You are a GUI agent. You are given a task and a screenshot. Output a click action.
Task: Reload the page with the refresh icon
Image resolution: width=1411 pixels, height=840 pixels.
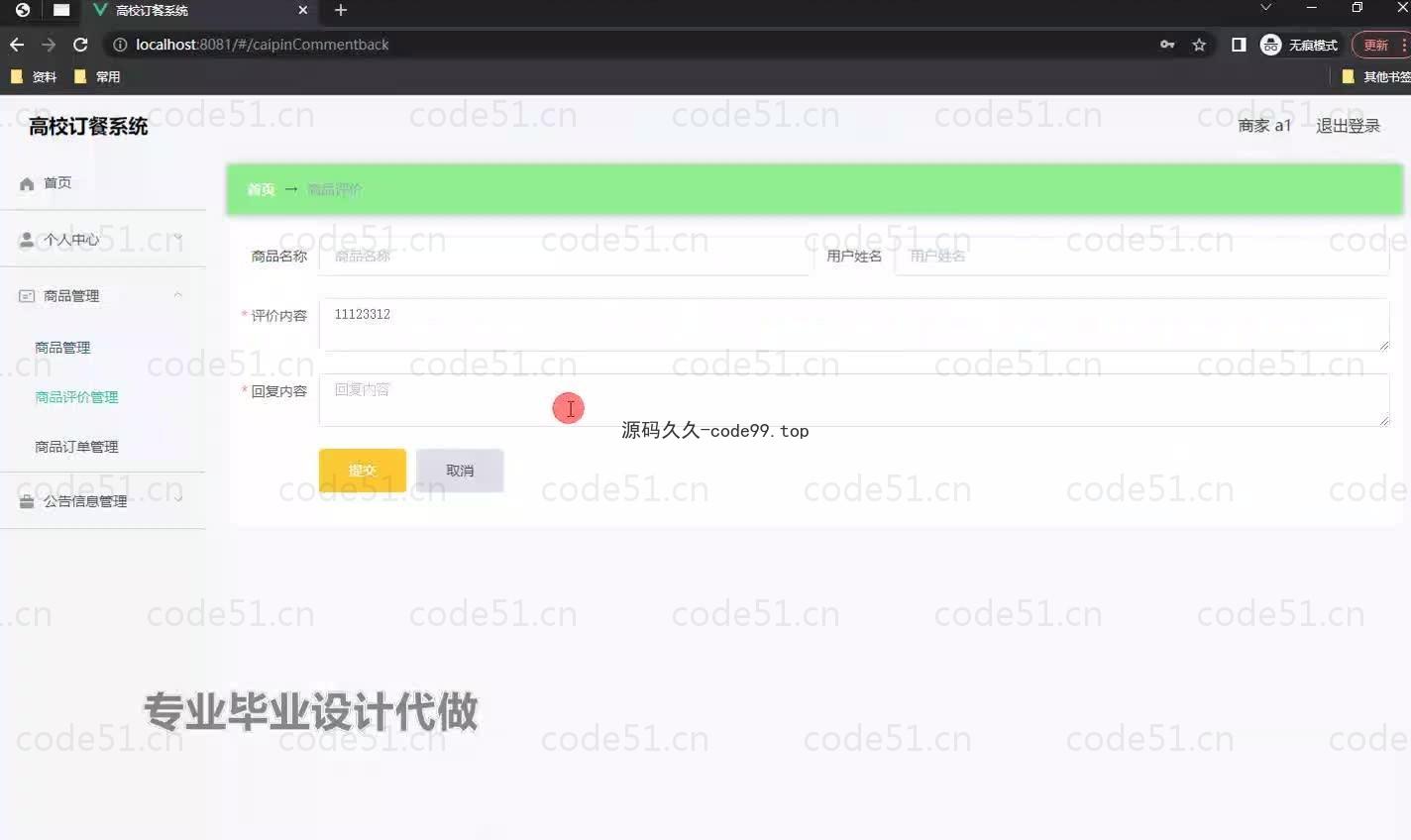[81, 45]
